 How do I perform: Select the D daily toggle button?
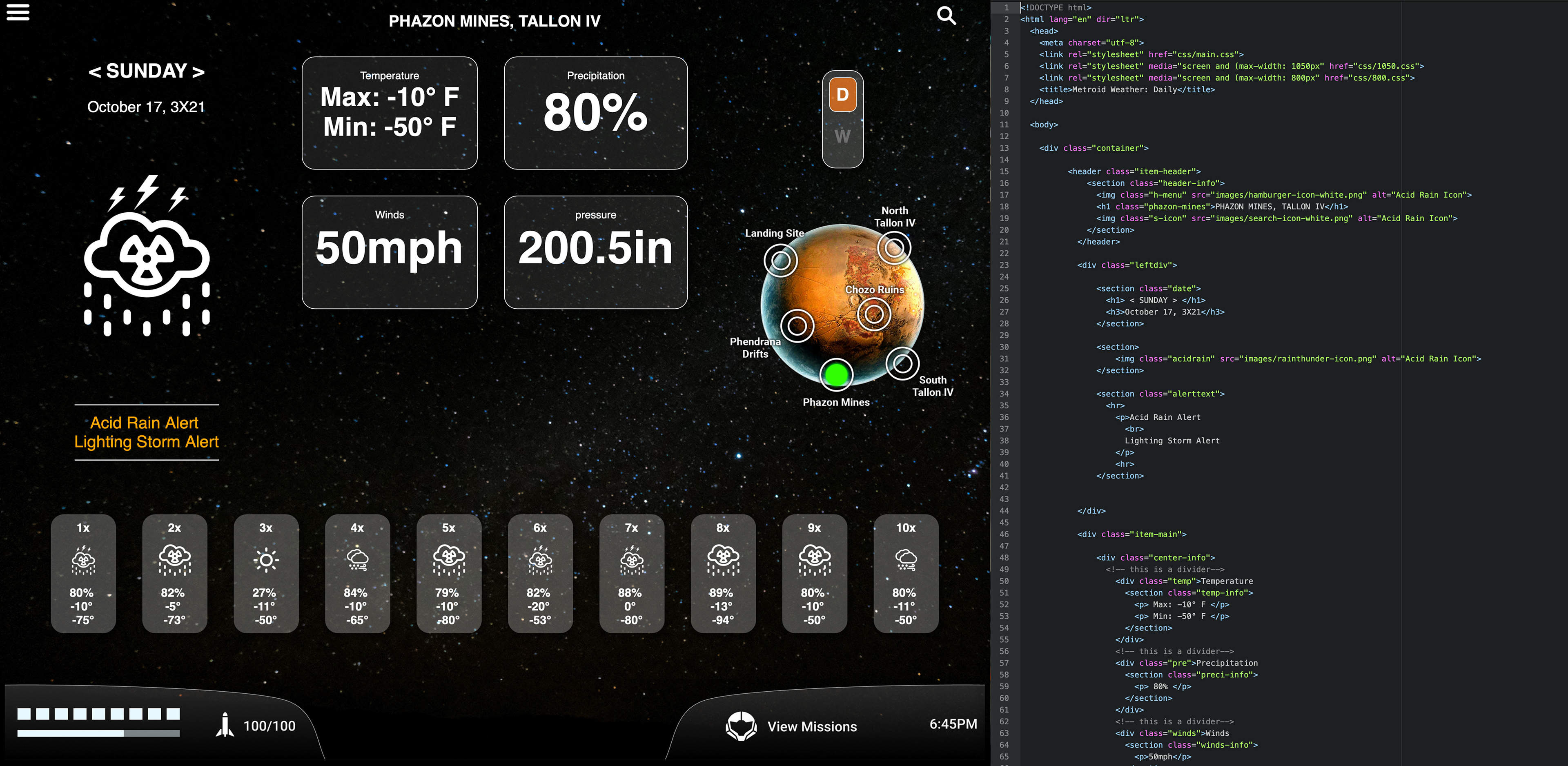pyautogui.click(x=842, y=94)
